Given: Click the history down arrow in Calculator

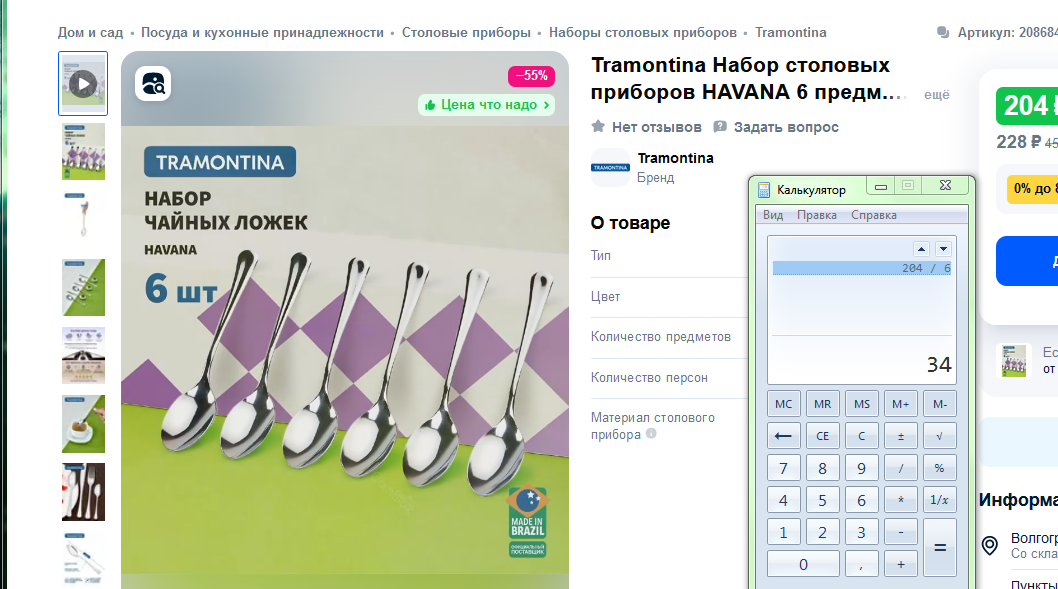Looking at the screenshot, I should coord(943,249).
